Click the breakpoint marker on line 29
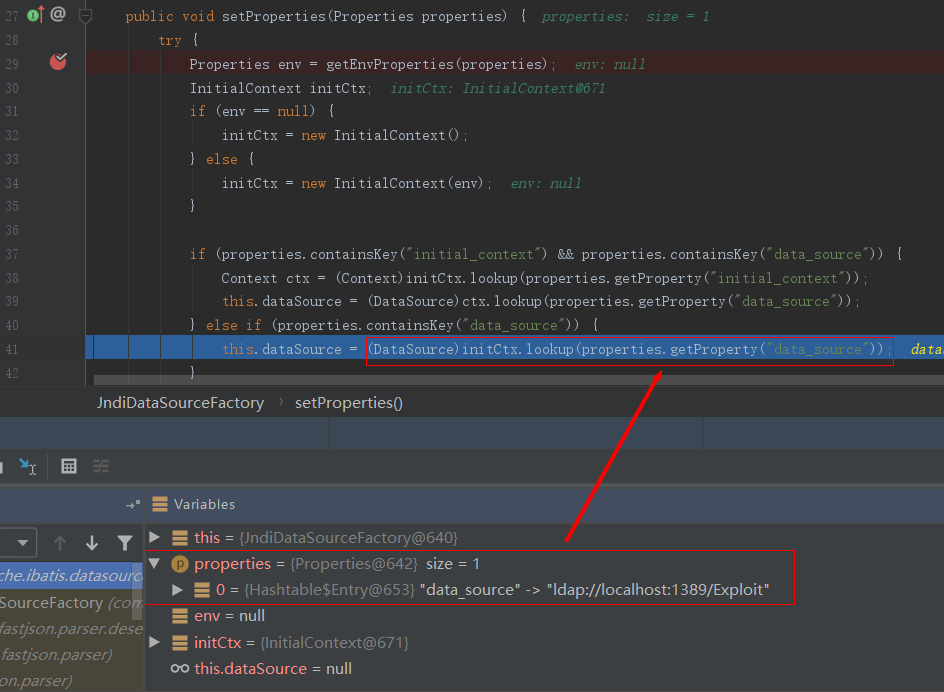Viewport: 944px width, 692px height. click(x=58, y=61)
